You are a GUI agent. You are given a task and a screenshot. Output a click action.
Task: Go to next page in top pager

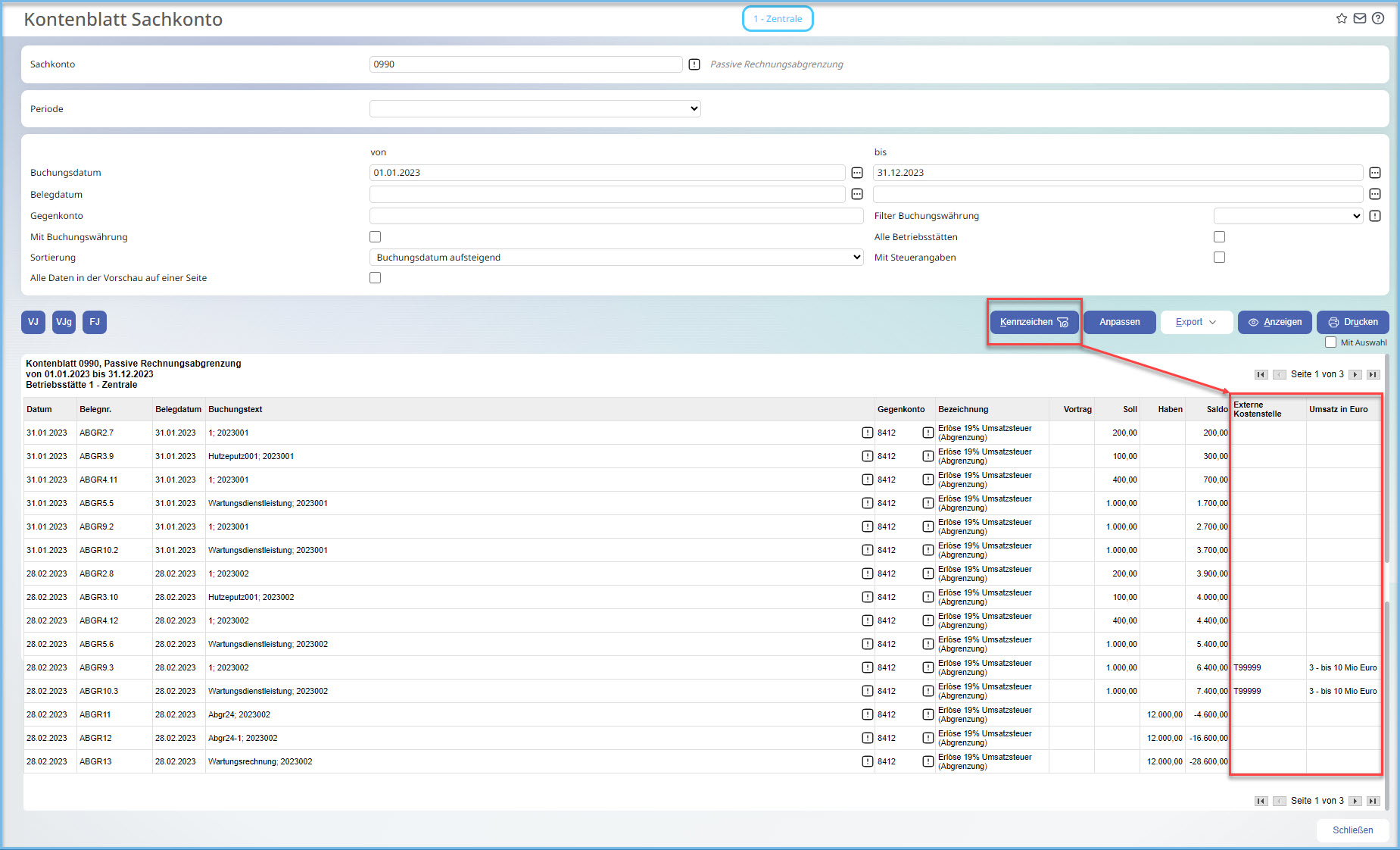point(1355,374)
